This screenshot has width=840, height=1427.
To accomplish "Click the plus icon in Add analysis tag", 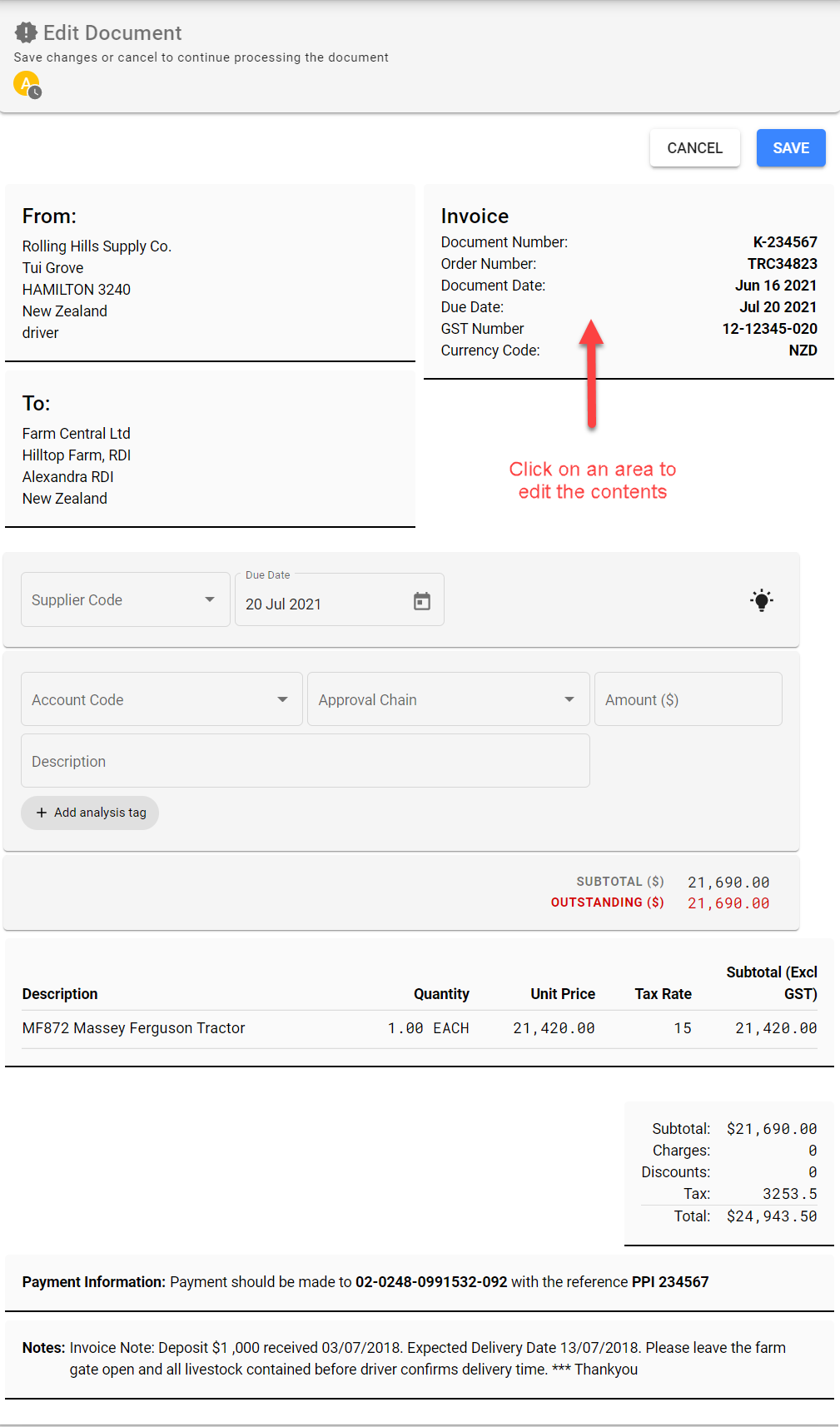I will click(42, 813).
